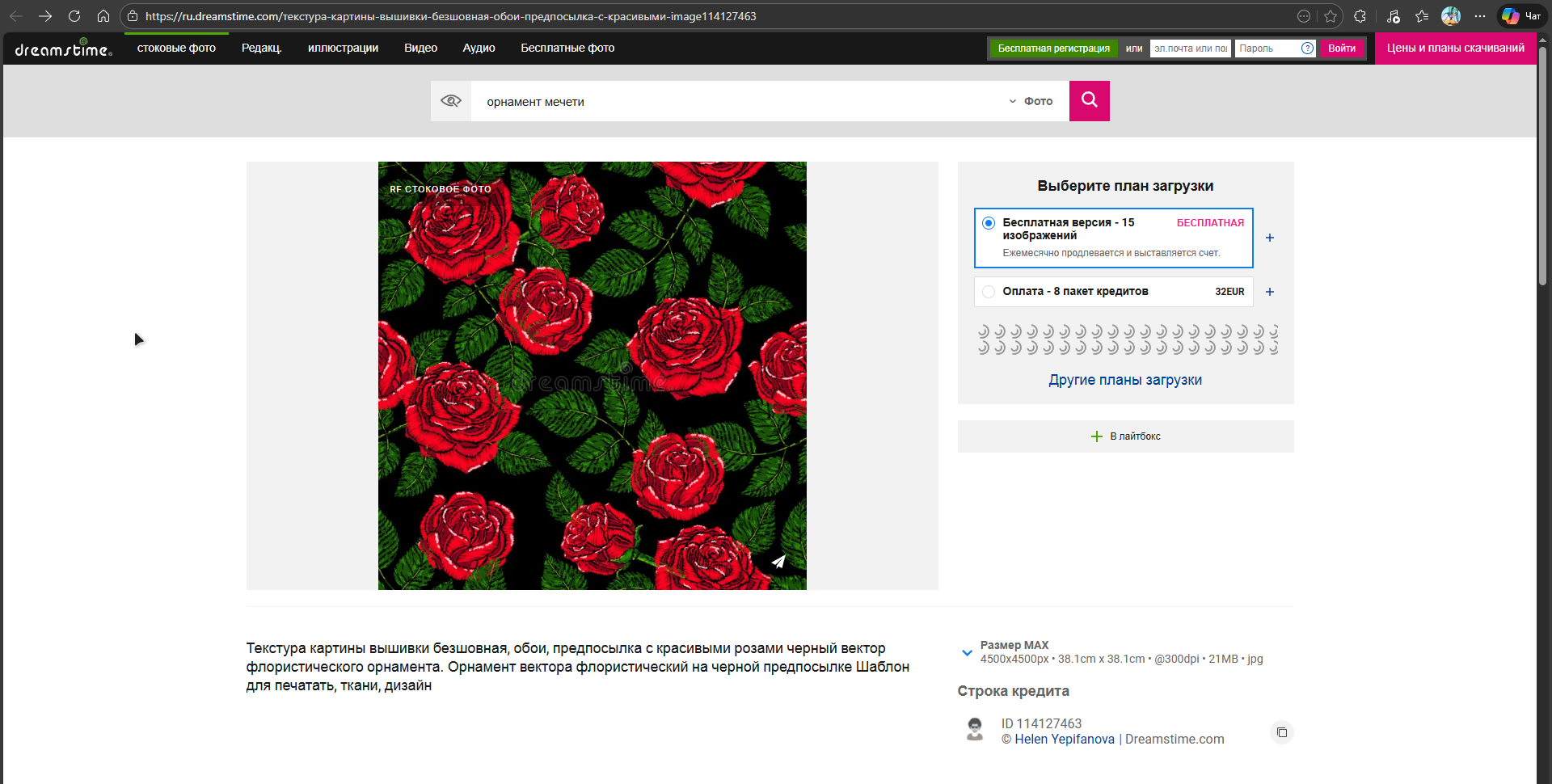Select the 8 credits pack payment option
The height and width of the screenshot is (784, 1552).
[x=989, y=292]
